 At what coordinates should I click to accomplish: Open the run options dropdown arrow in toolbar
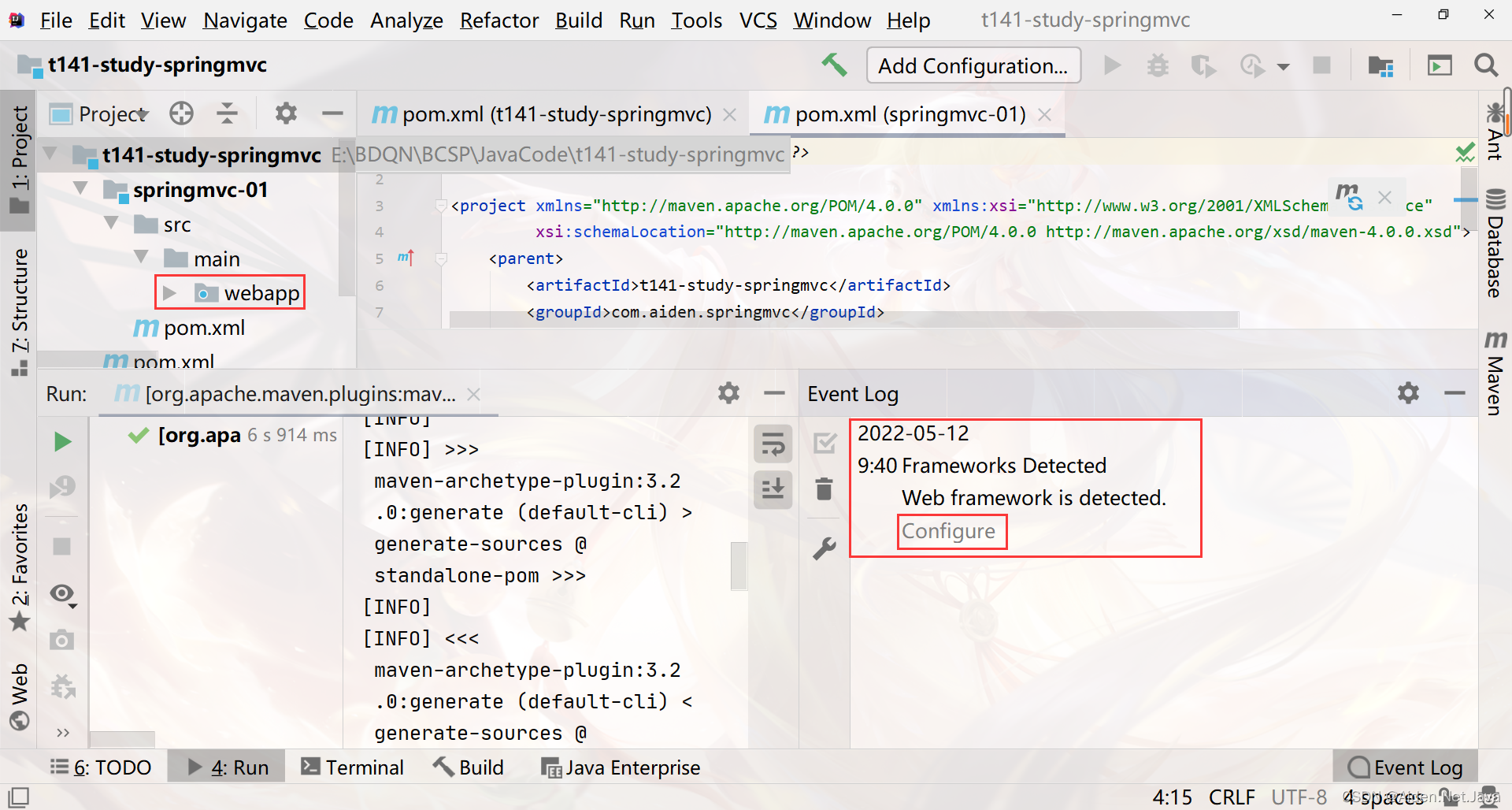[1283, 67]
